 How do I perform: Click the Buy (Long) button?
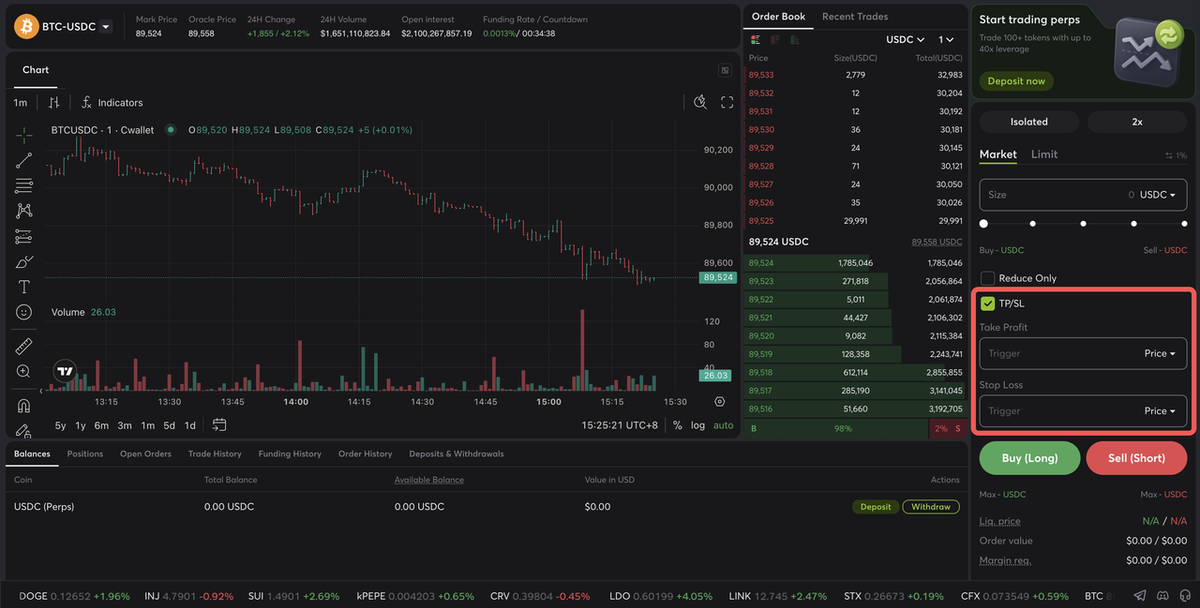tap(1030, 458)
